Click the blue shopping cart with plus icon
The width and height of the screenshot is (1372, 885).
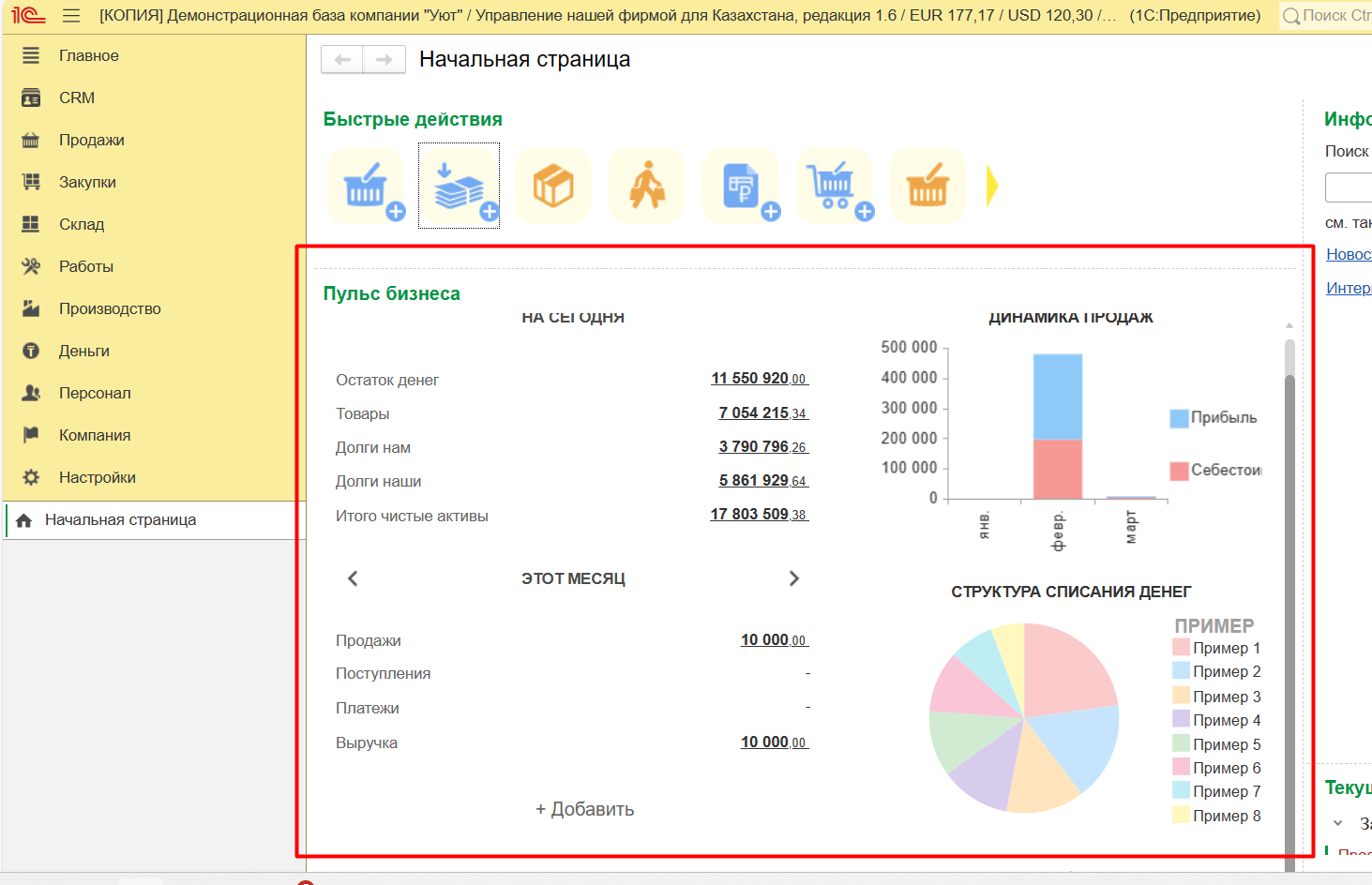click(834, 186)
